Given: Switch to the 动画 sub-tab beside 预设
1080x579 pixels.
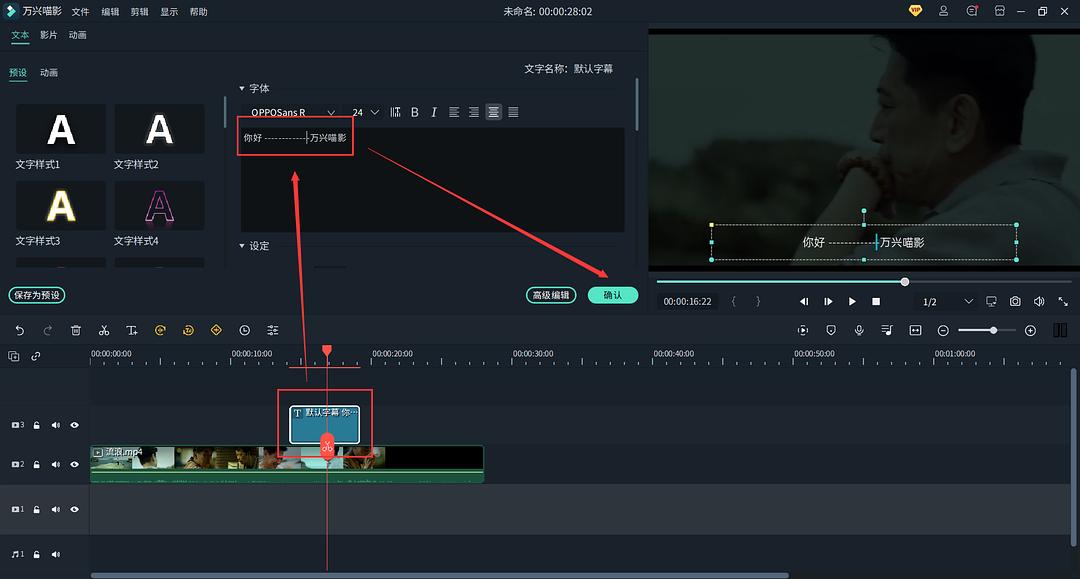Looking at the screenshot, I should pos(49,72).
